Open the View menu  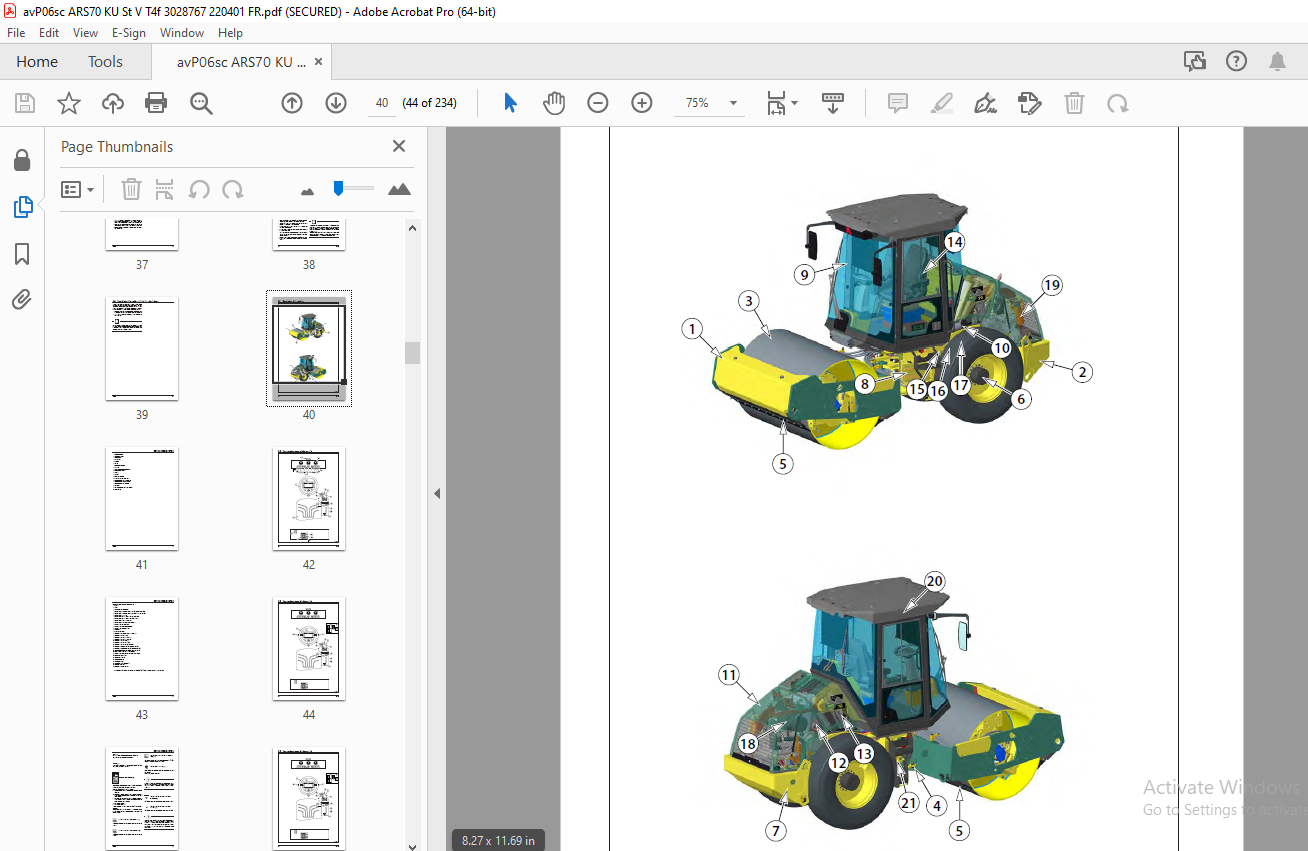click(x=86, y=33)
